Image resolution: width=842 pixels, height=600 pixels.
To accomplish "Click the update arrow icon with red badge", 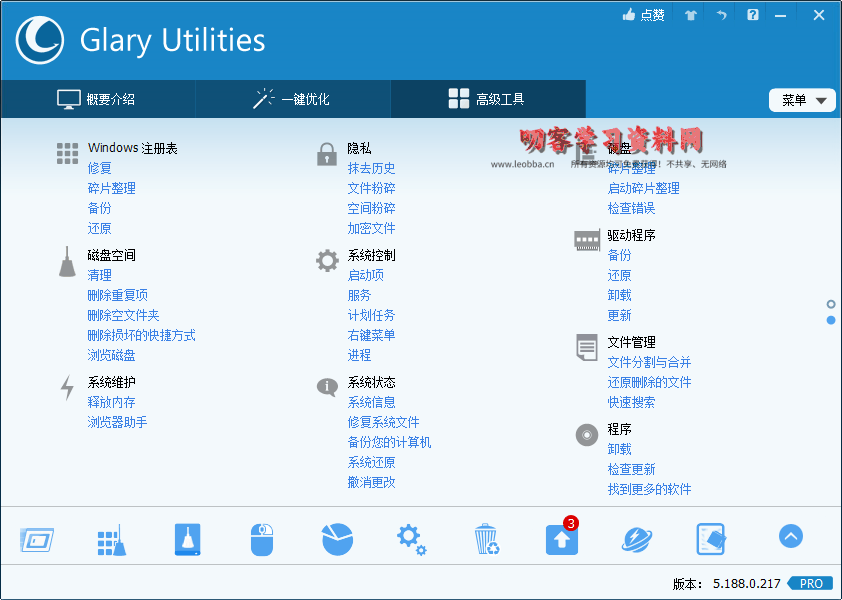I will click(561, 540).
